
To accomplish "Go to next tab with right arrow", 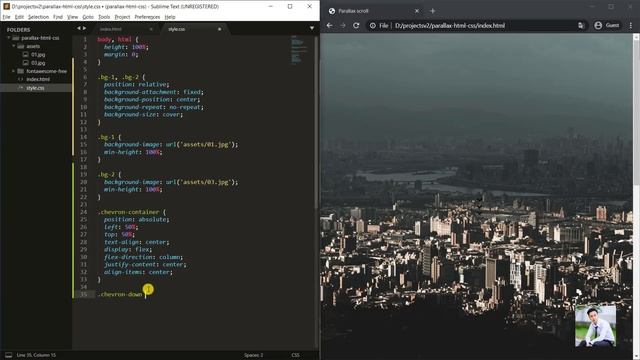I will point(84,29).
